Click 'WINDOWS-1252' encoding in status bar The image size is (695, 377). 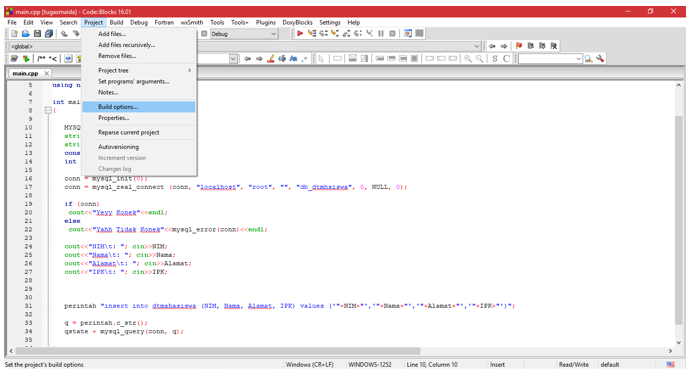click(x=370, y=365)
